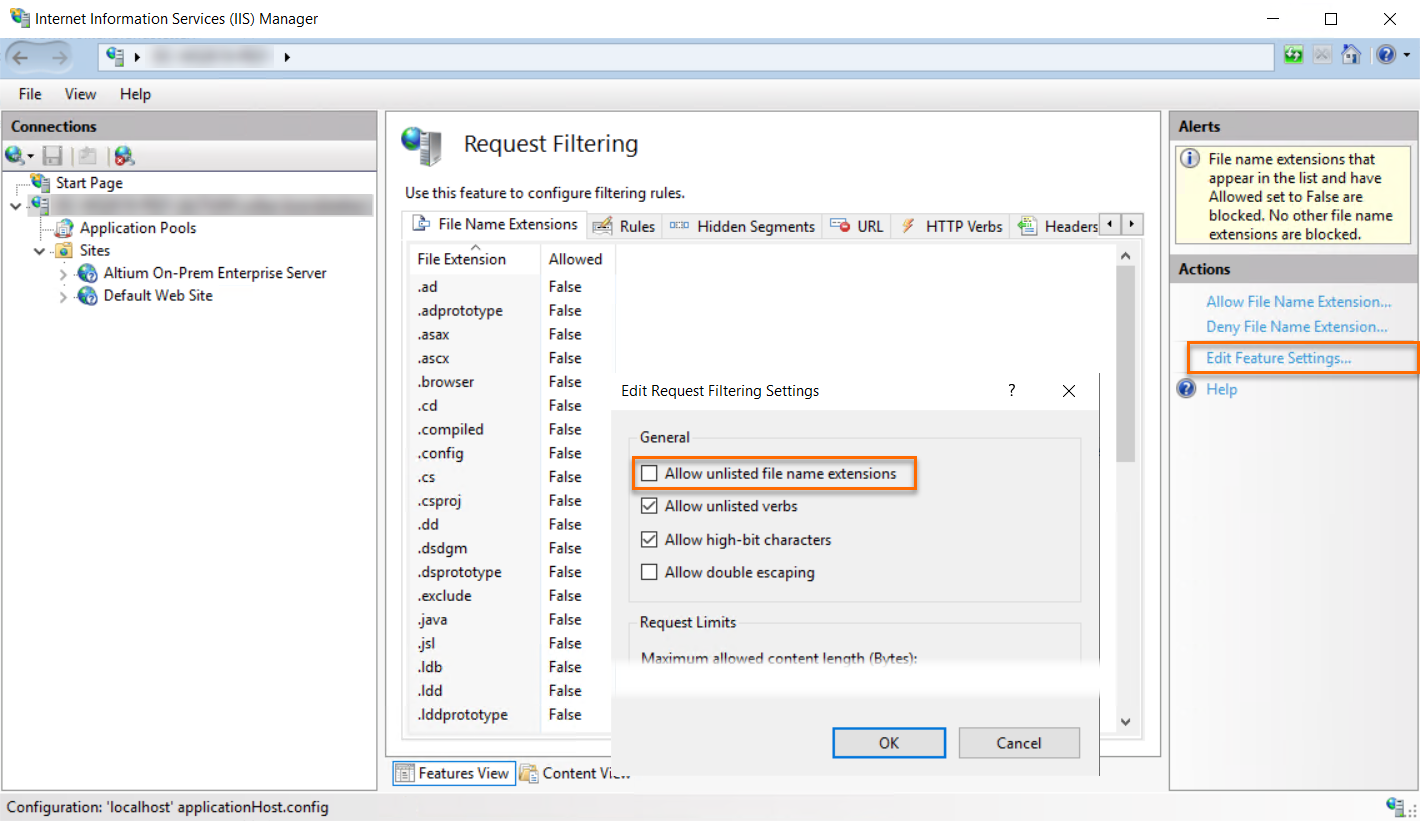Click the tab strip left arrow
Viewport: 1420px width, 821px height.
click(1109, 225)
